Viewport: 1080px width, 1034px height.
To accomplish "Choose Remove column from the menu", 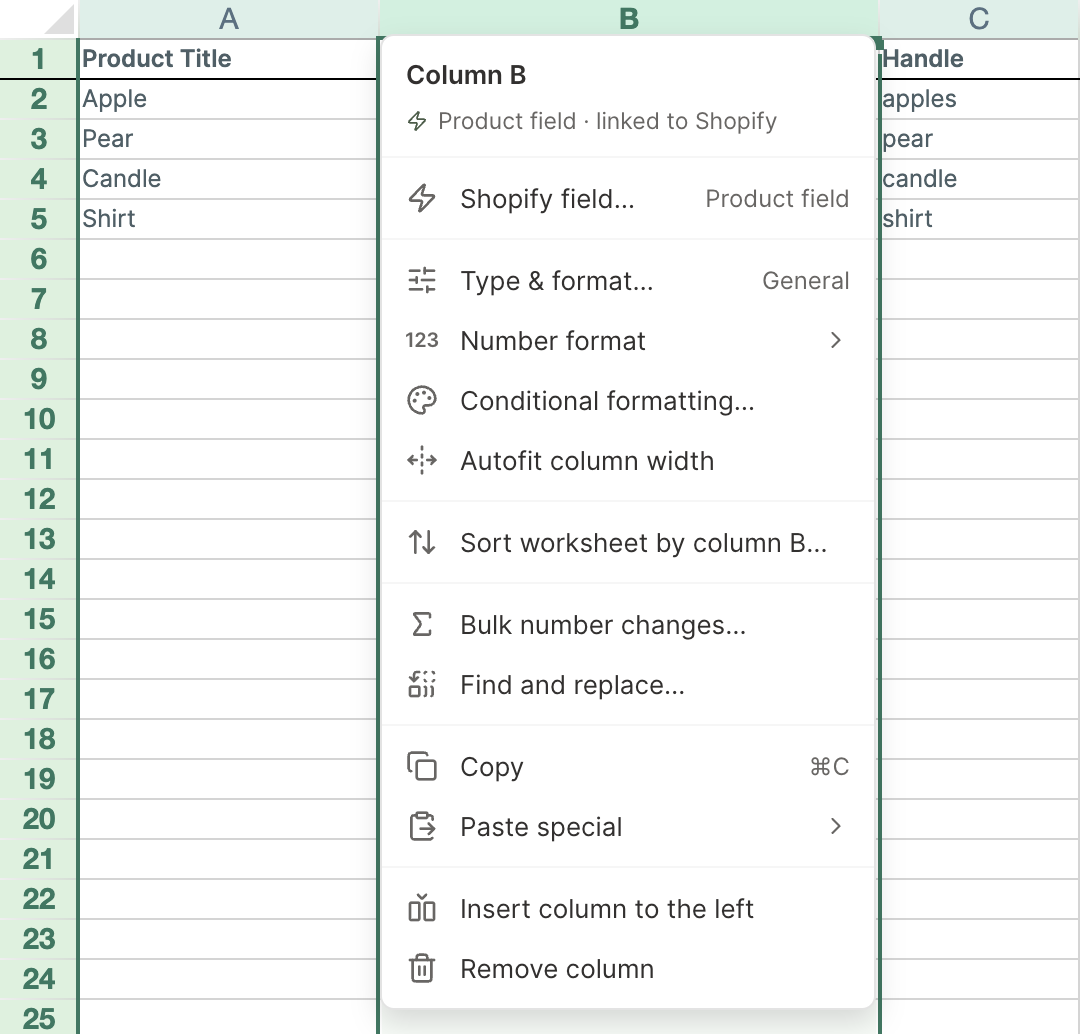I will pyautogui.click(x=627, y=968).
